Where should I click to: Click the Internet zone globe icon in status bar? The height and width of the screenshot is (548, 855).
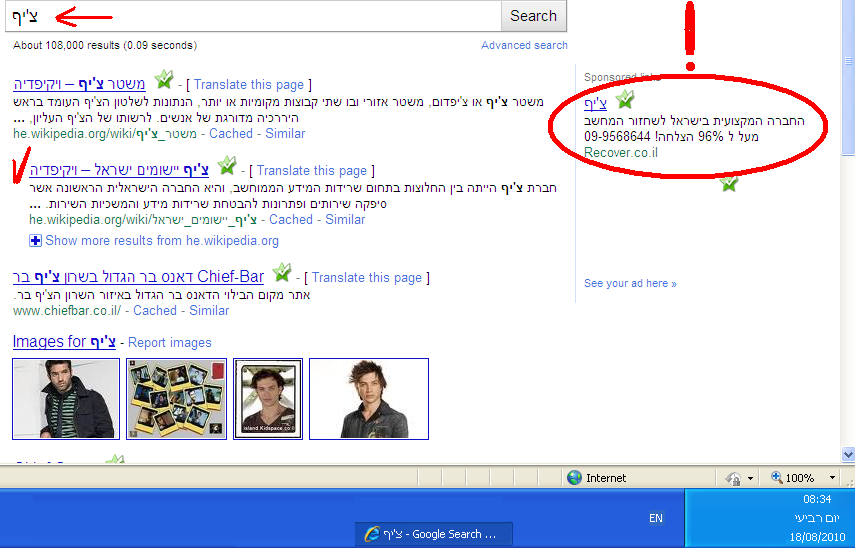(x=574, y=478)
